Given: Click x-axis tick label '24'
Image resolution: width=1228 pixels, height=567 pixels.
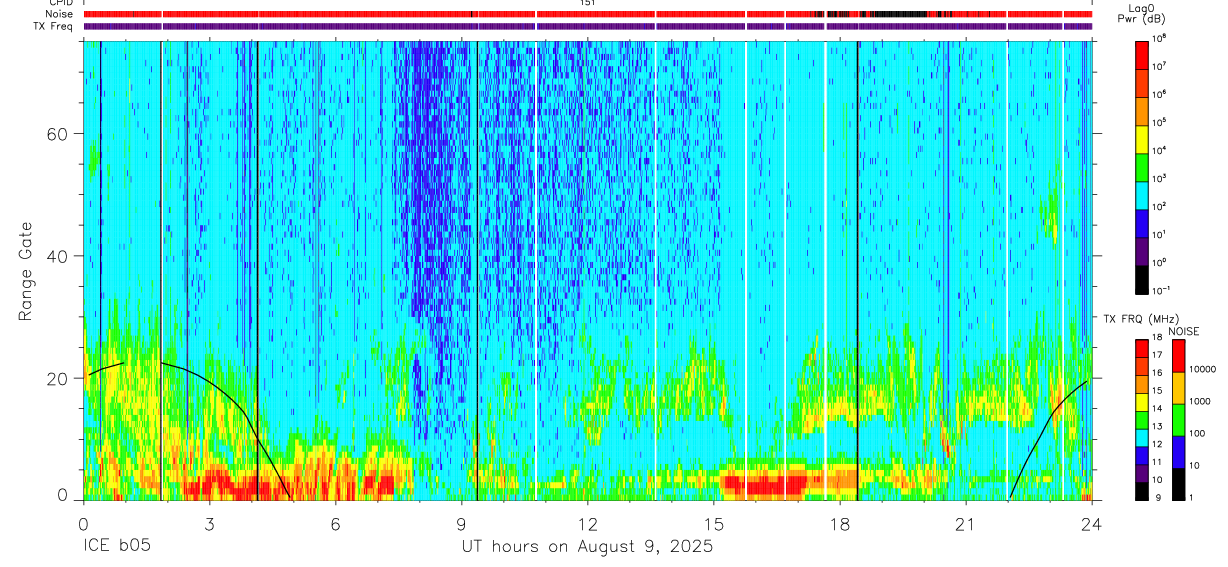Looking at the screenshot, I should click(1092, 524).
